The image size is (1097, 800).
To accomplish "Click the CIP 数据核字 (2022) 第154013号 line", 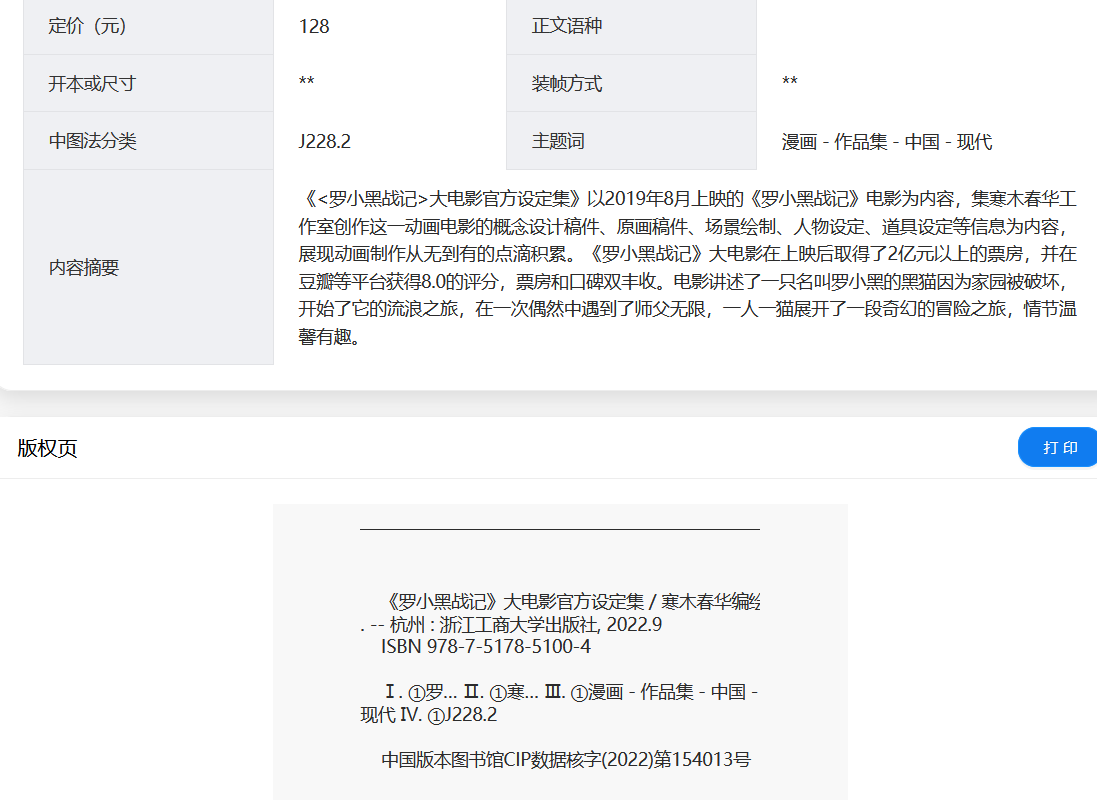I will (566, 760).
